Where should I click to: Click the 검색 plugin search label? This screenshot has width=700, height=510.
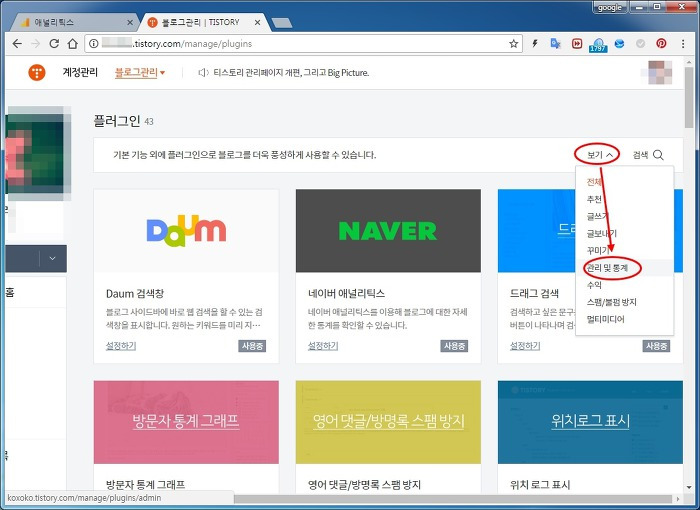(640, 155)
